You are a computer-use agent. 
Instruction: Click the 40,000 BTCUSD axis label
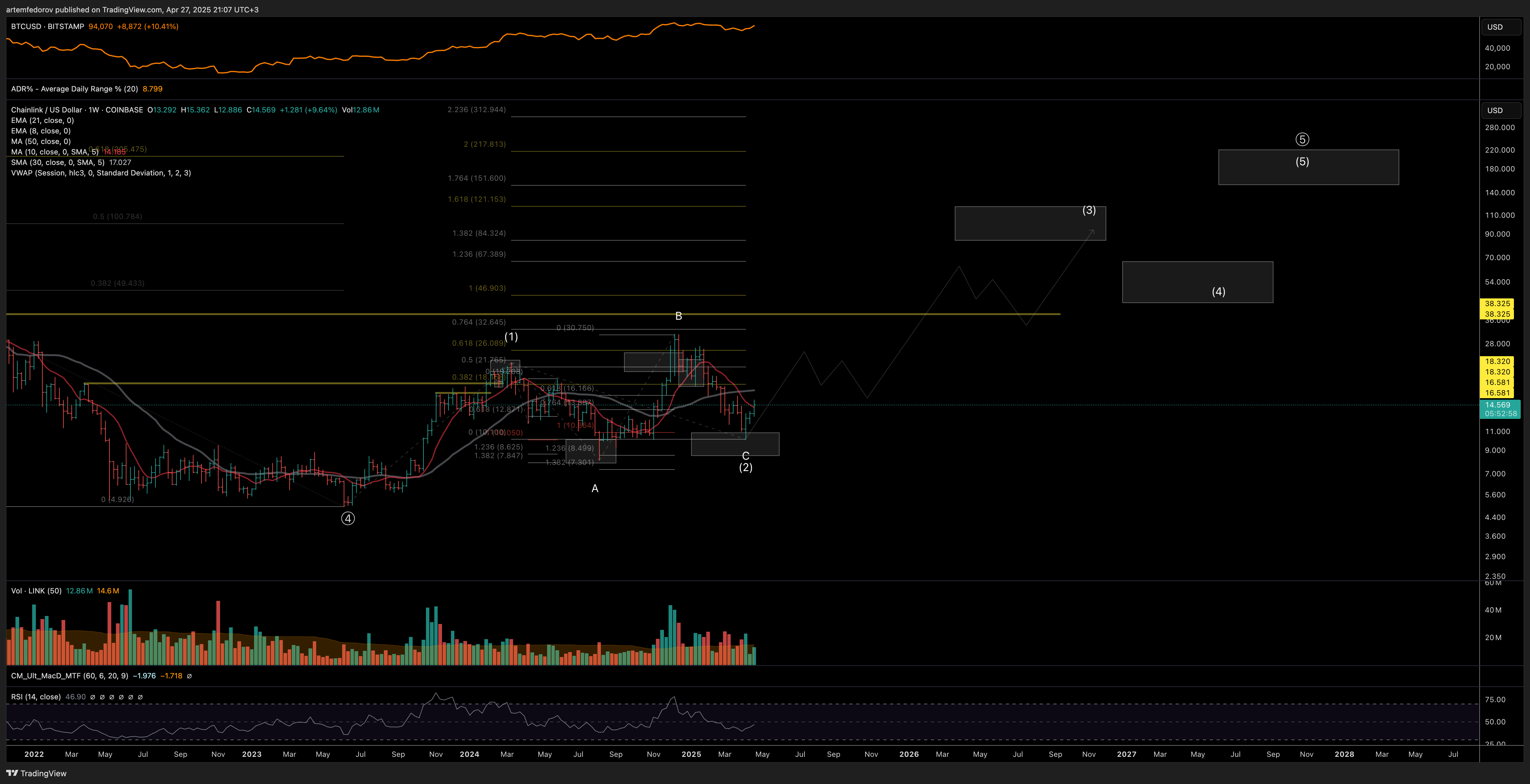(x=1497, y=48)
